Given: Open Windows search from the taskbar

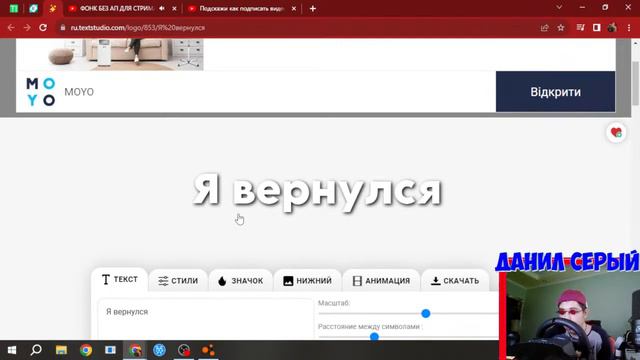Looking at the screenshot, I should [x=36, y=350].
